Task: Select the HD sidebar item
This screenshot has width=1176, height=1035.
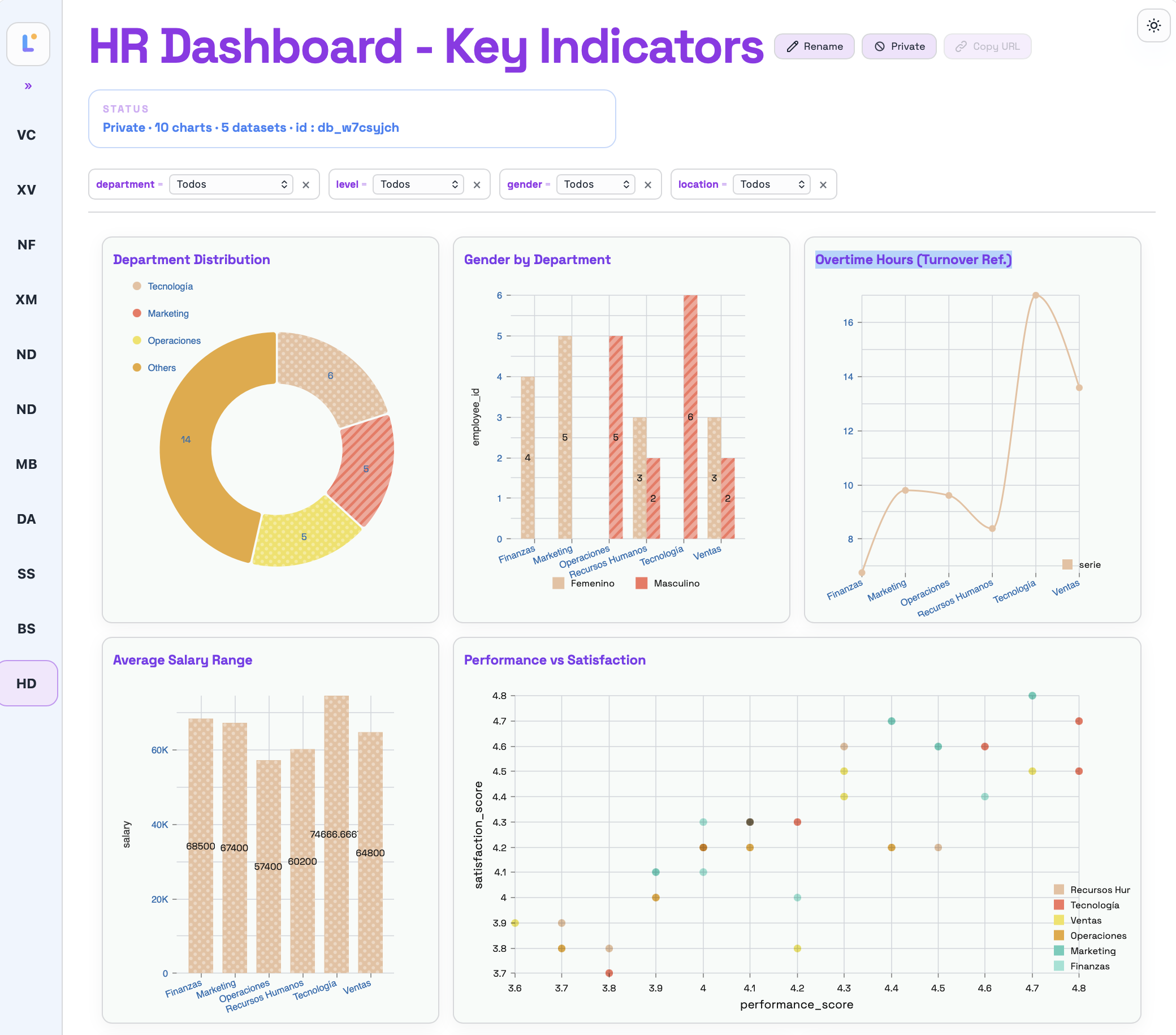Action: coord(27,684)
